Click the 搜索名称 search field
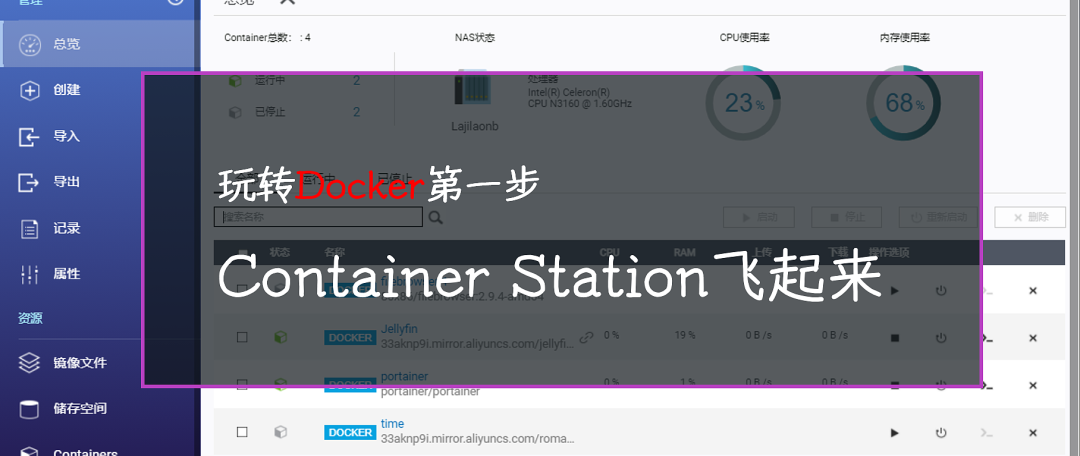 [318, 217]
